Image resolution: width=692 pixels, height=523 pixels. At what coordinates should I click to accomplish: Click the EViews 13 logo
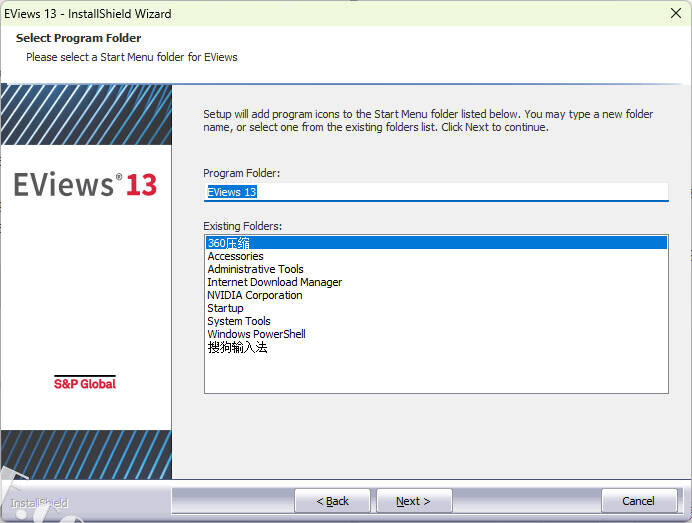[85, 185]
